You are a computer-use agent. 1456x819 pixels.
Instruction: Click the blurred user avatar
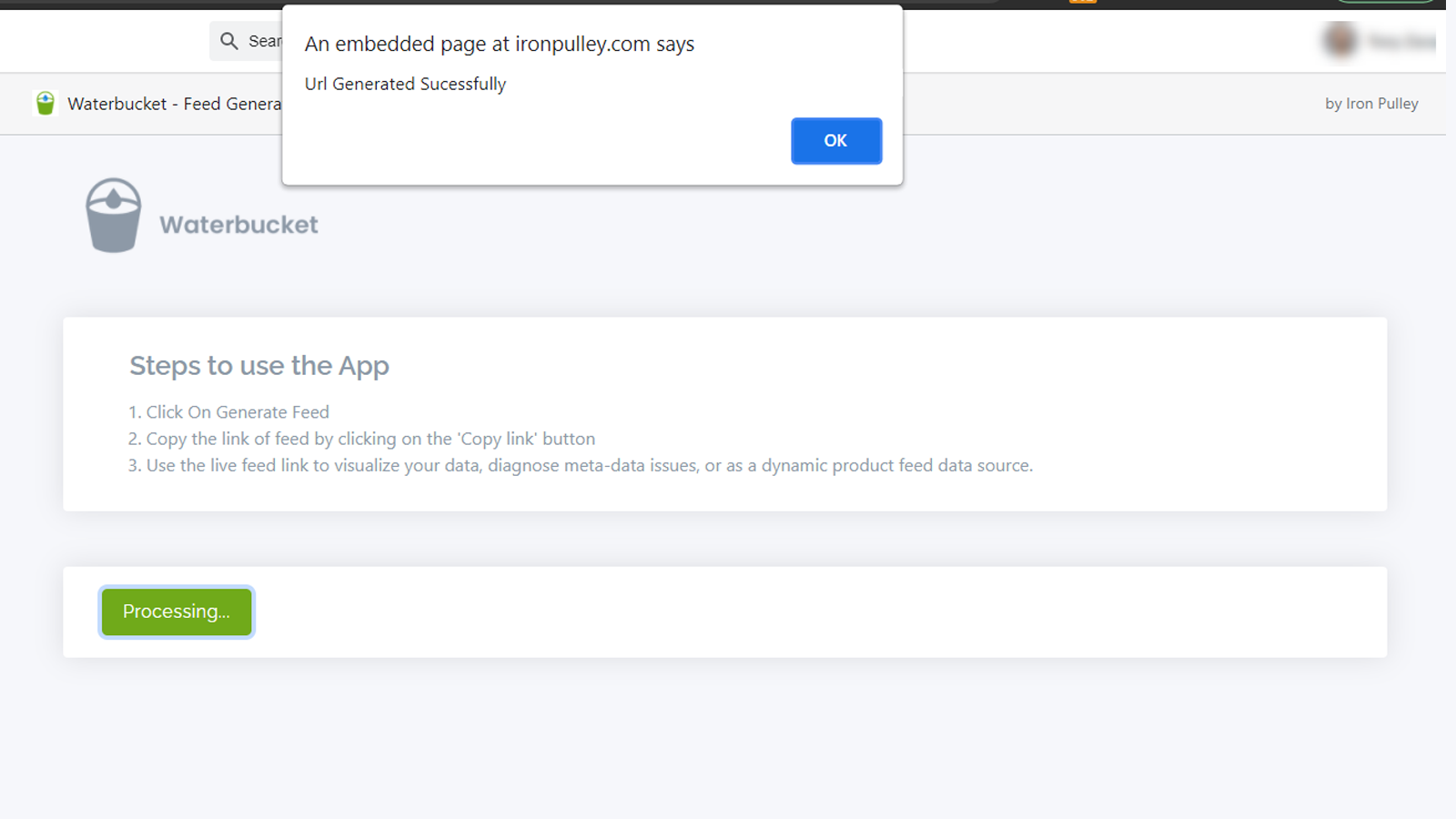(1340, 40)
